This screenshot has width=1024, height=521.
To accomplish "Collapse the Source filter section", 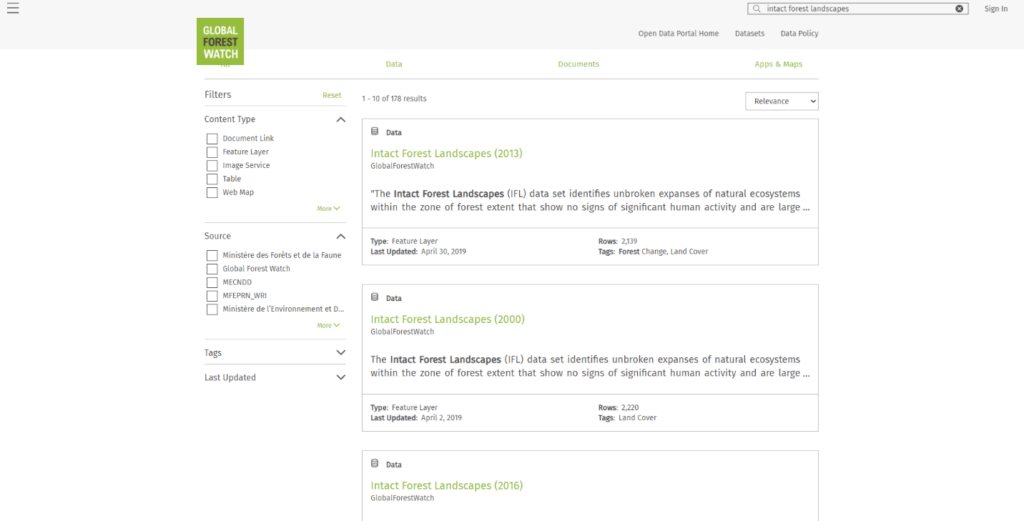I will coord(340,236).
